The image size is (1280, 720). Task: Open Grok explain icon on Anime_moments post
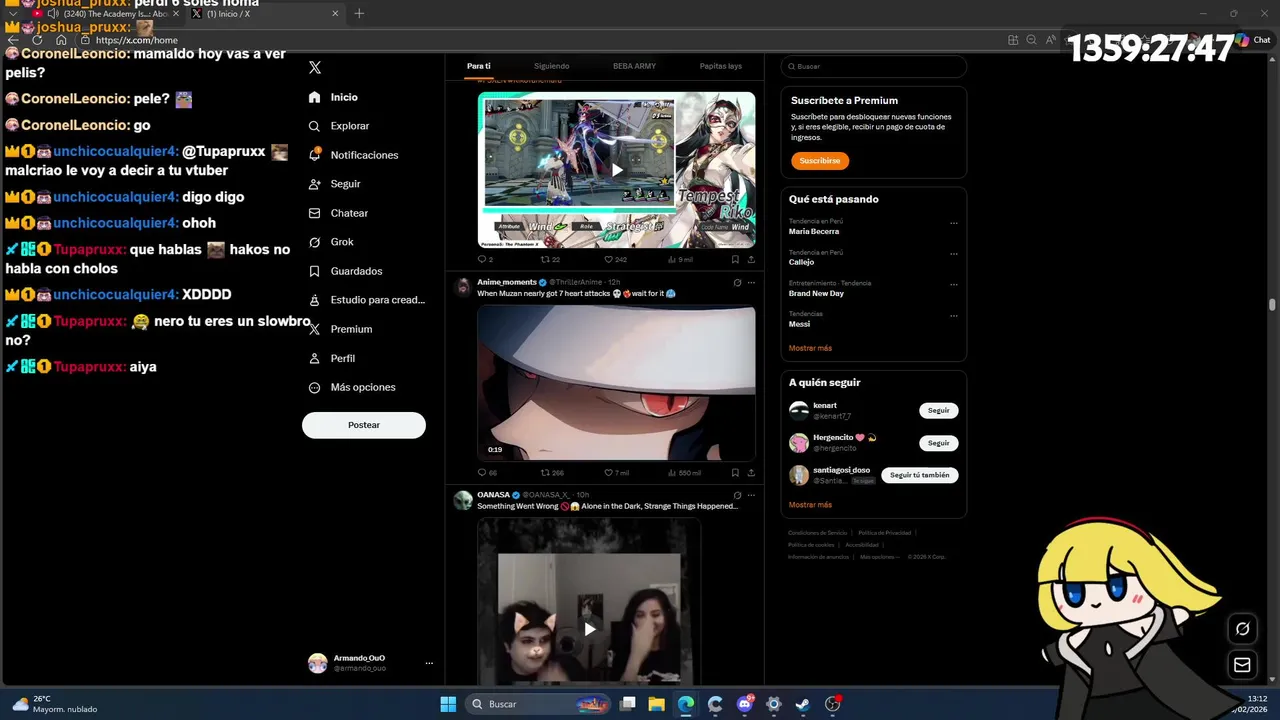pyautogui.click(x=737, y=282)
